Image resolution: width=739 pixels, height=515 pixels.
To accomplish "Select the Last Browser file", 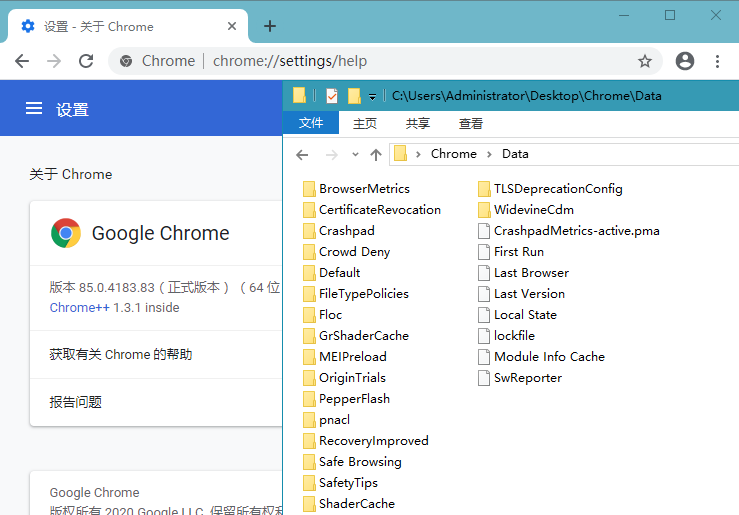I will coord(524,273).
